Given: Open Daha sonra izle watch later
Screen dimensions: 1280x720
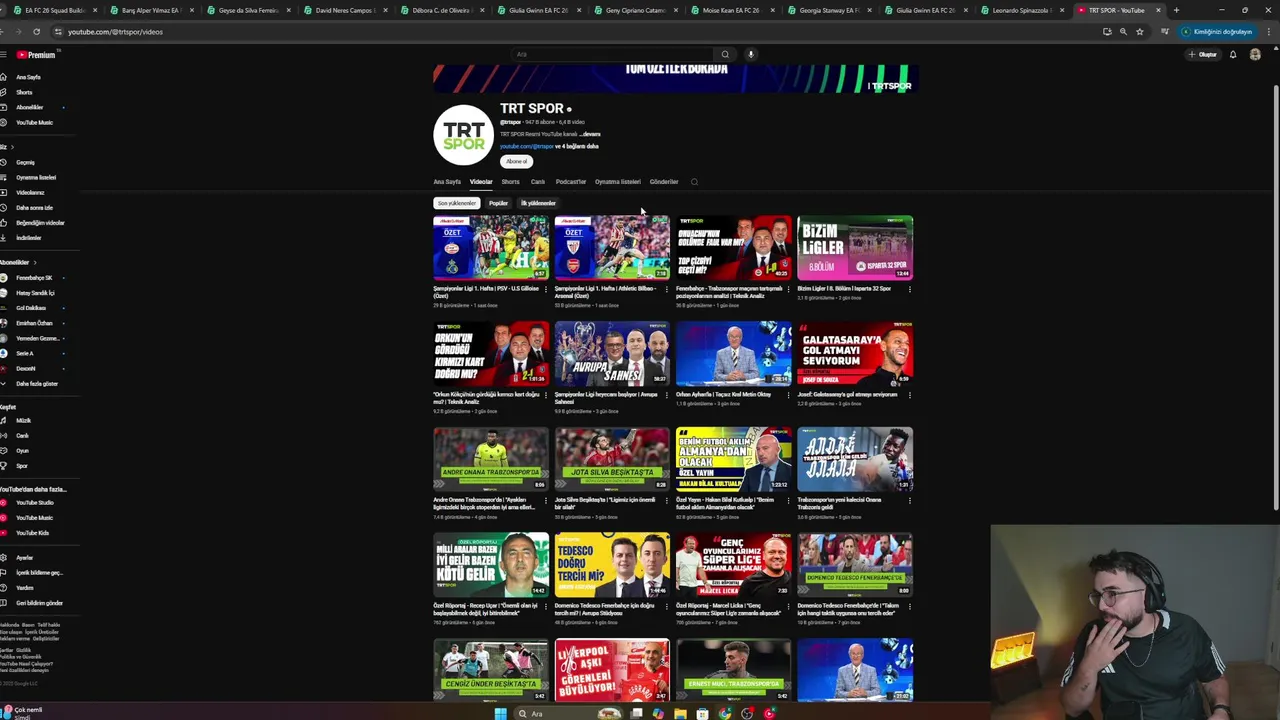Looking at the screenshot, I should 34,207.
